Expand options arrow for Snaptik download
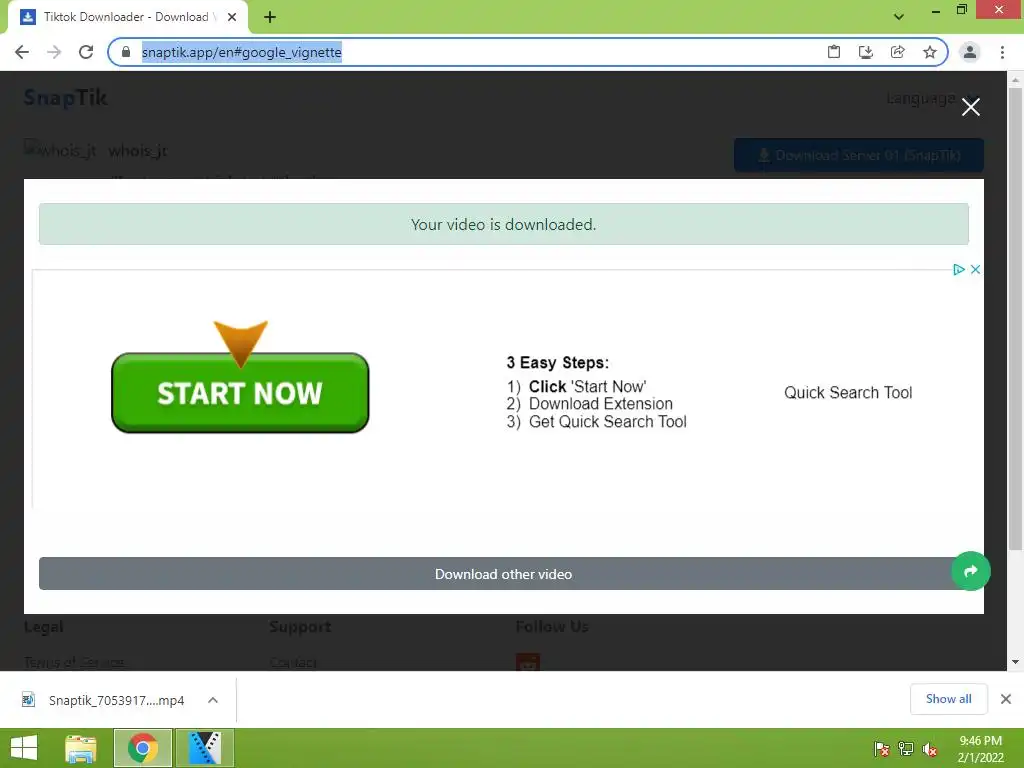The width and height of the screenshot is (1024, 768). coord(213,700)
